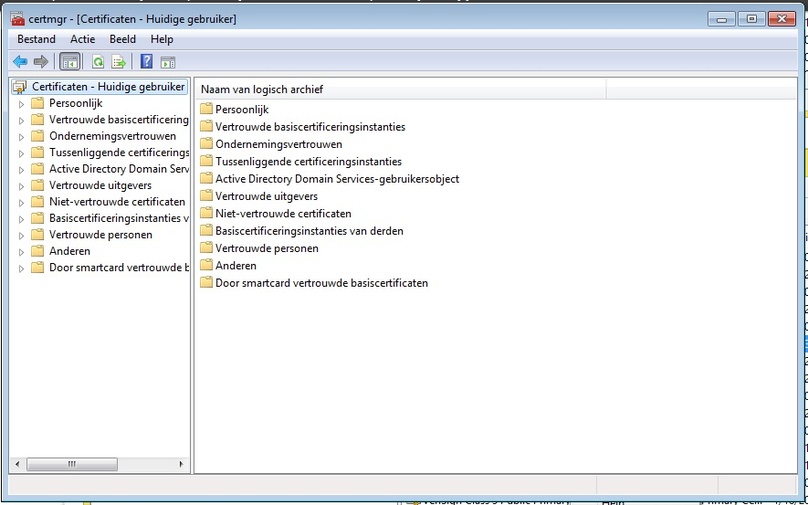The width and height of the screenshot is (808, 505).
Task: Open the Bestand menu
Action: [x=36, y=39]
